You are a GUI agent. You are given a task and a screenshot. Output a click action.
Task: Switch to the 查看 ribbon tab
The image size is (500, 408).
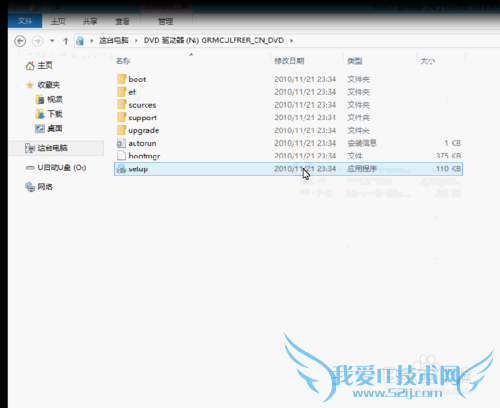point(122,21)
